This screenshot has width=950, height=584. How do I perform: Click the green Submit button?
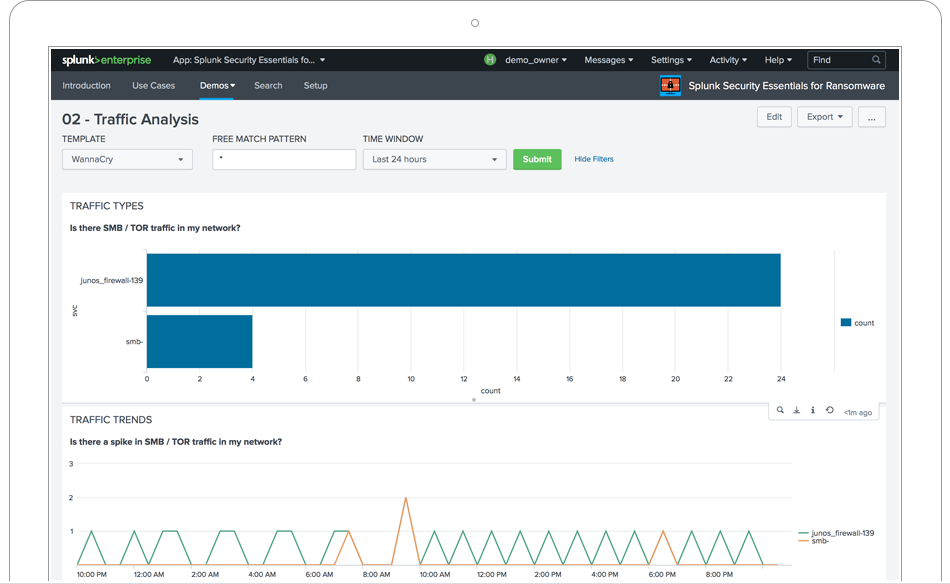tap(537, 159)
